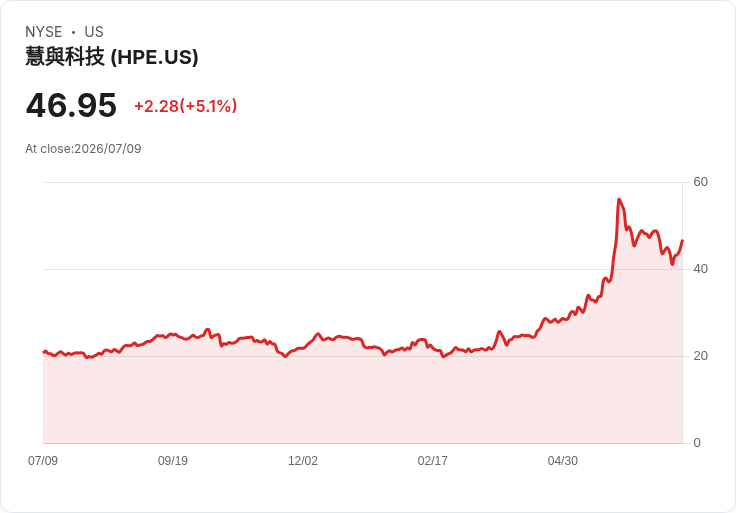736x513 pixels.
Task: Click the US market label
Action: pyautogui.click(x=94, y=32)
